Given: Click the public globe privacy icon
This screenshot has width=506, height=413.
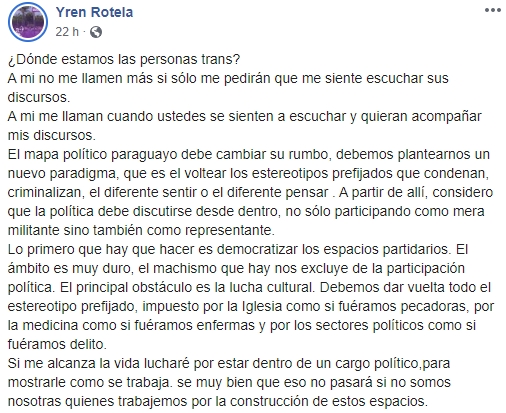Looking at the screenshot, I should (x=96, y=32).
